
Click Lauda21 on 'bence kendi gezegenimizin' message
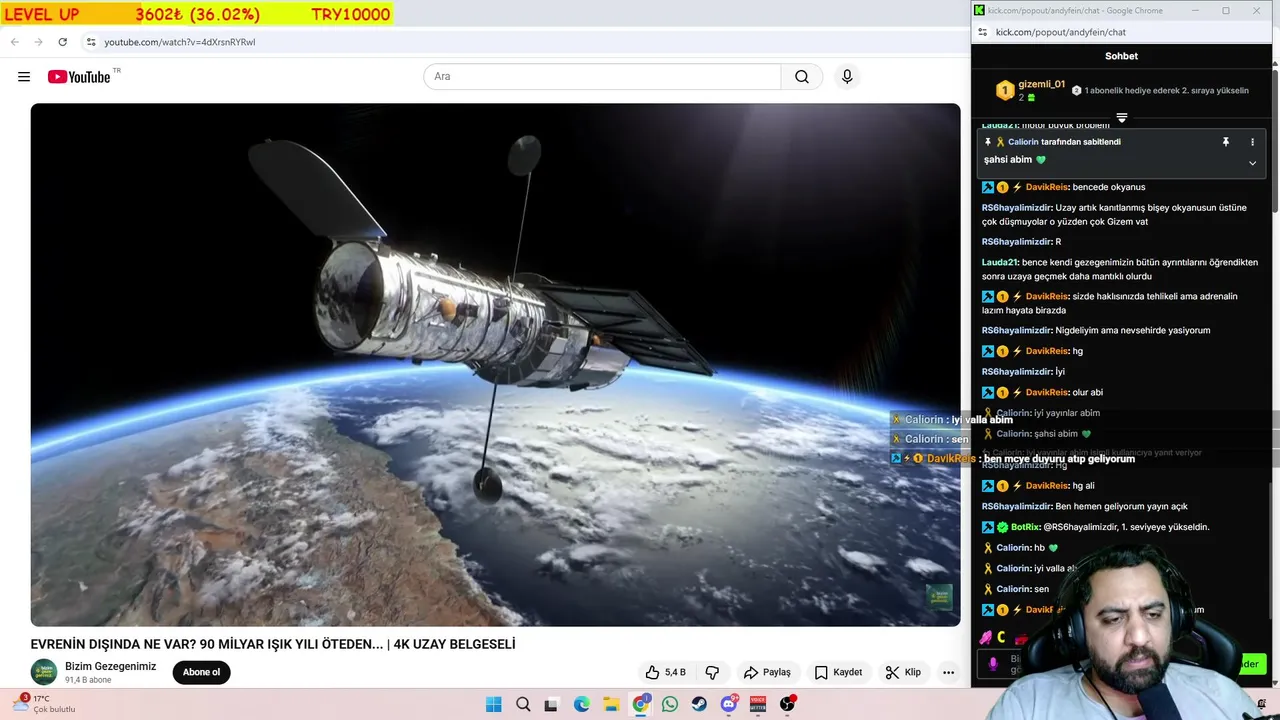tap(1000, 262)
